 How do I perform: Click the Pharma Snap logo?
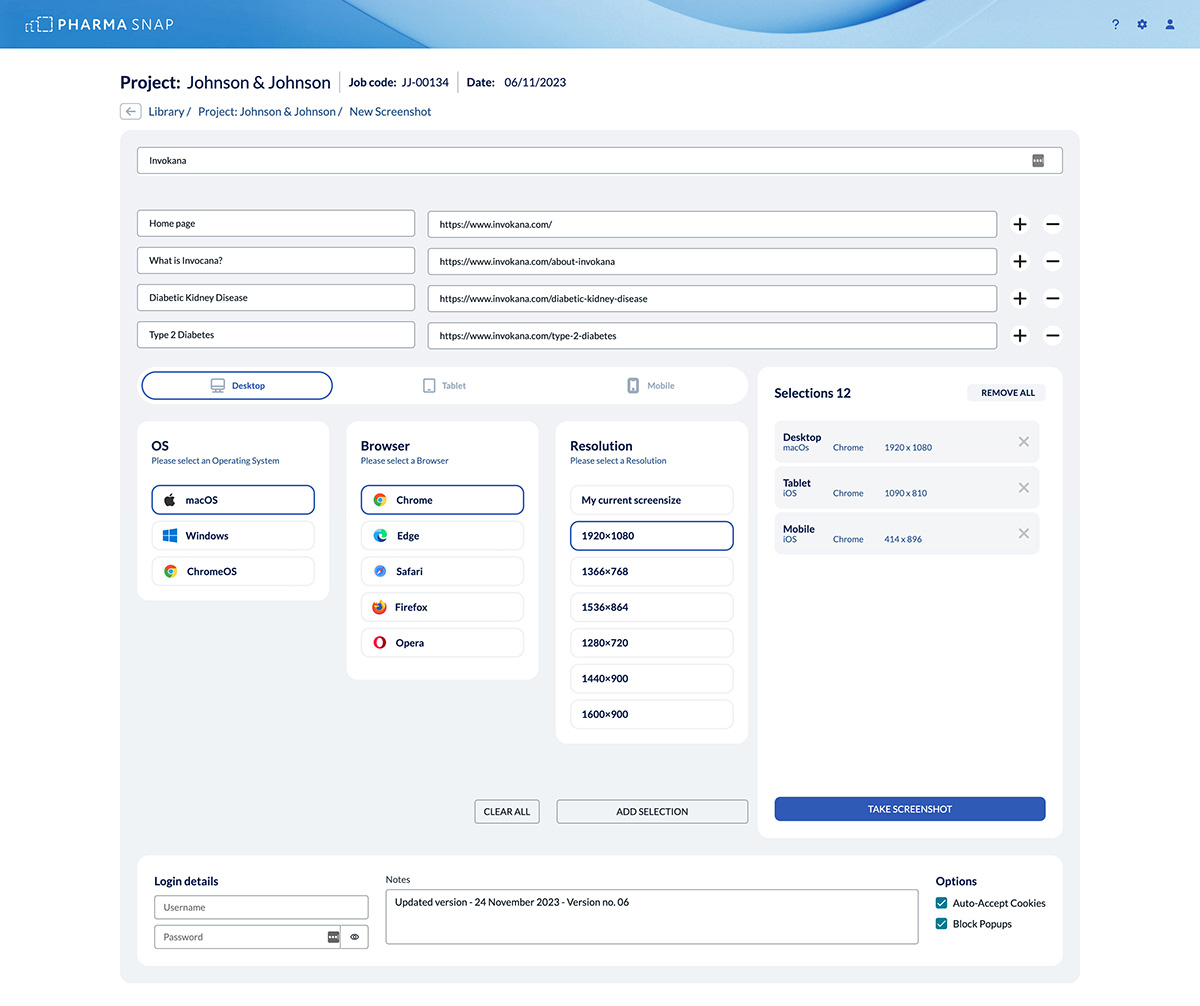(x=99, y=24)
